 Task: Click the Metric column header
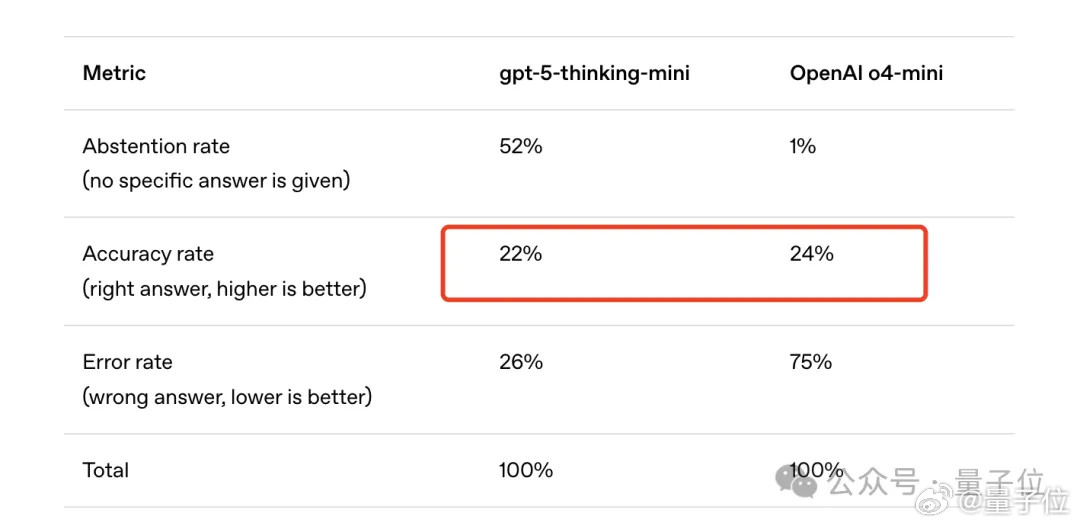click(x=114, y=73)
